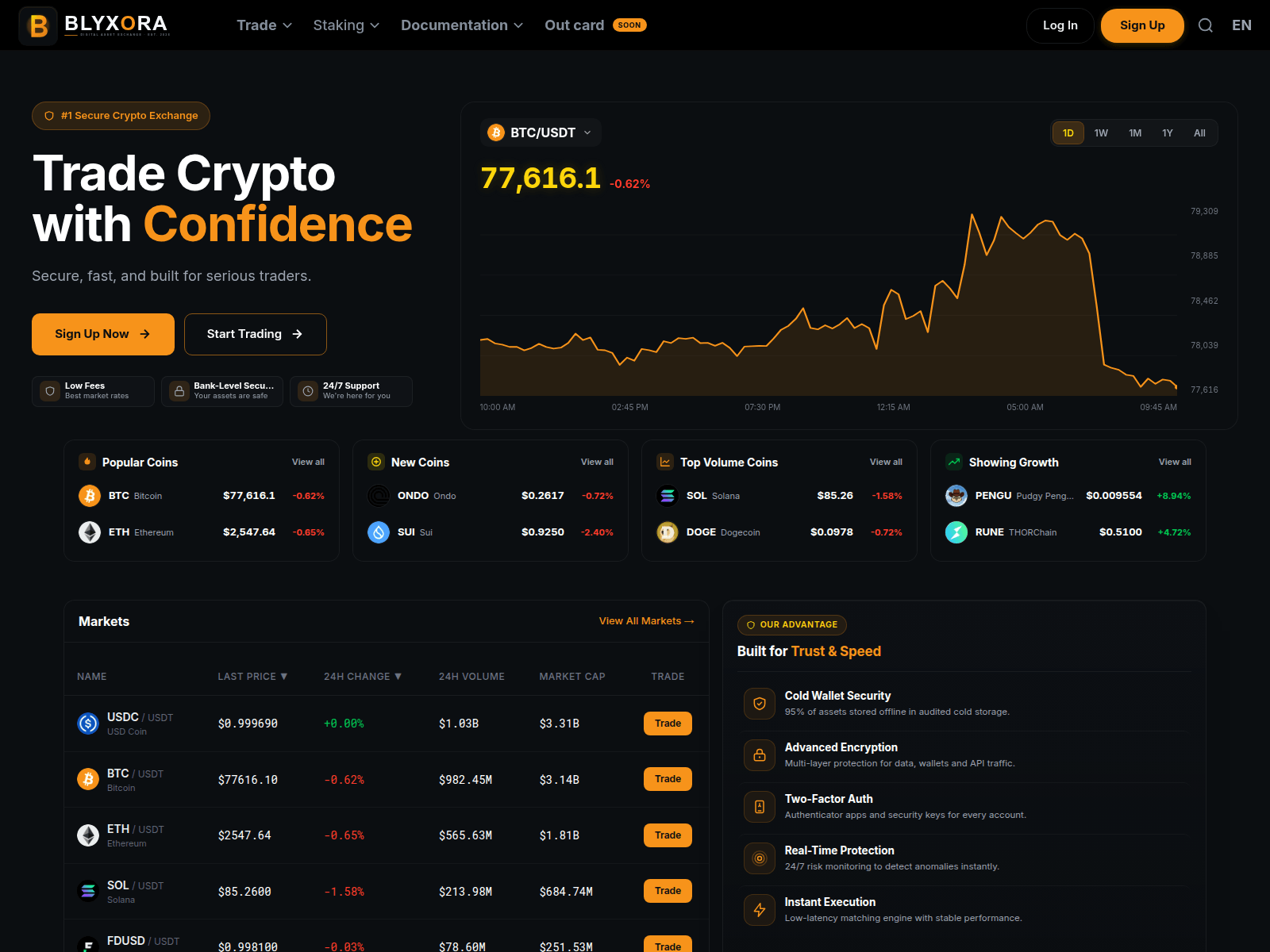The image size is (1270, 952).
Task: Expand the Trade navigation menu
Action: 264,25
